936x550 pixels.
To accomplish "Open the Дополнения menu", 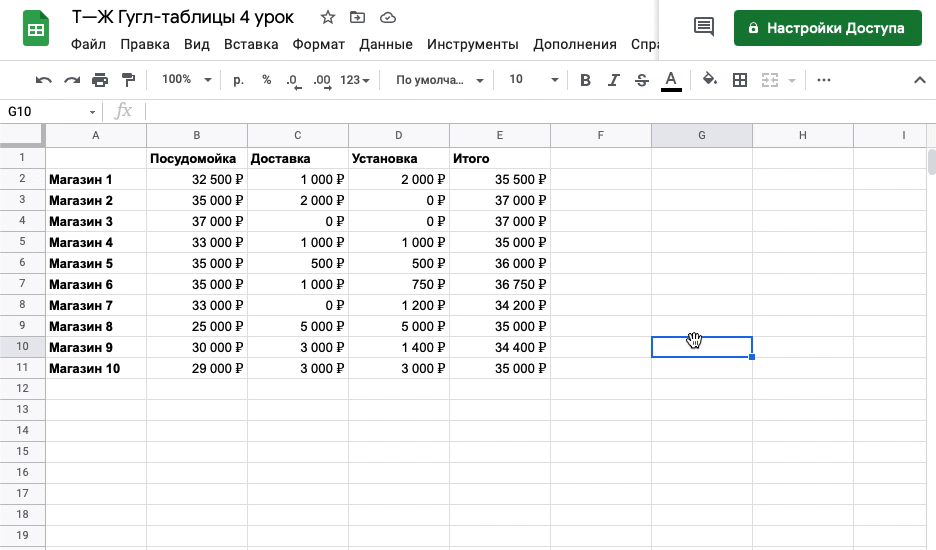I will tap(575, 44).
